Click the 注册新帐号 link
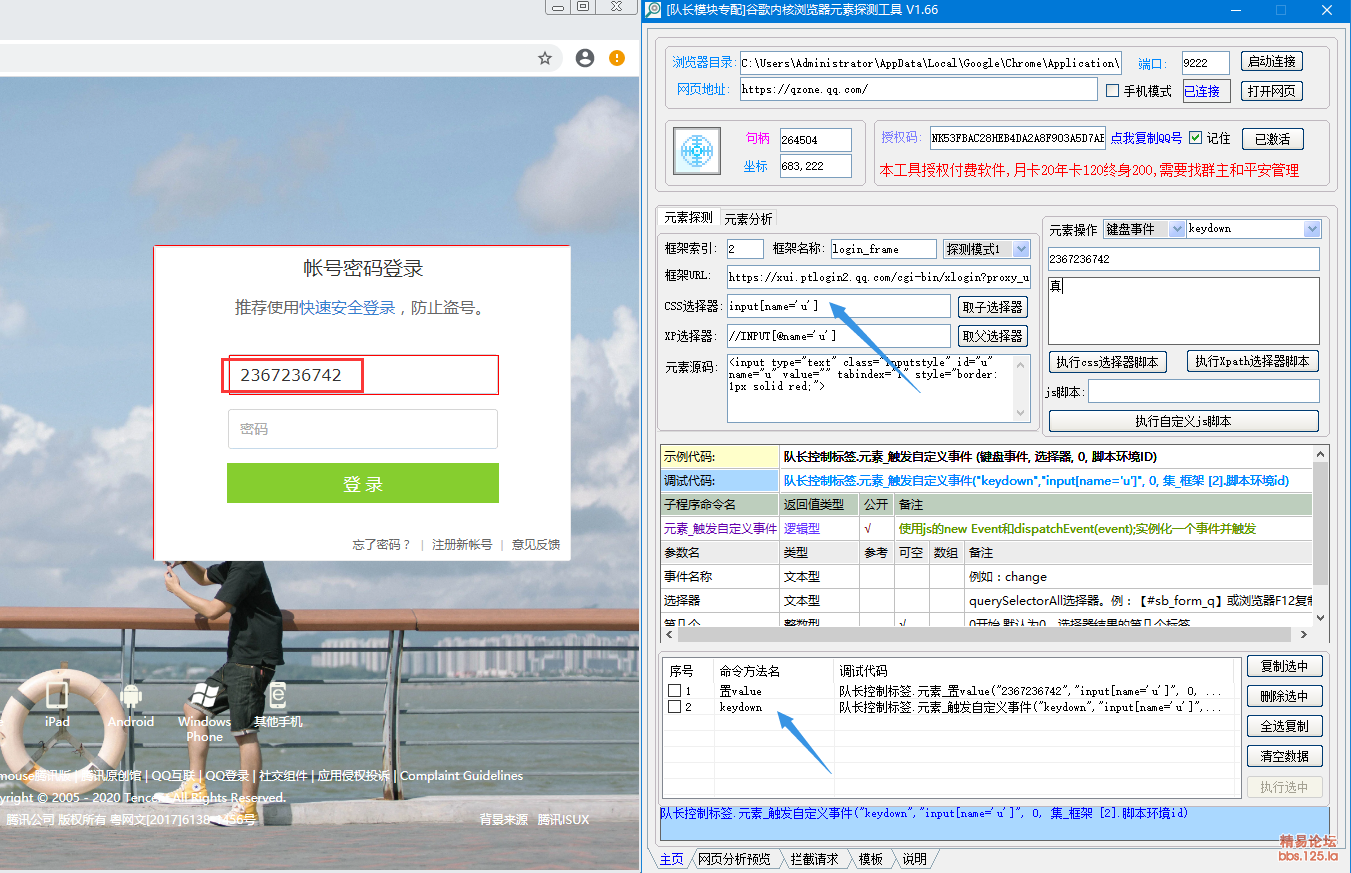This screenshot has height=873, width=1351. tap(462, 545)
